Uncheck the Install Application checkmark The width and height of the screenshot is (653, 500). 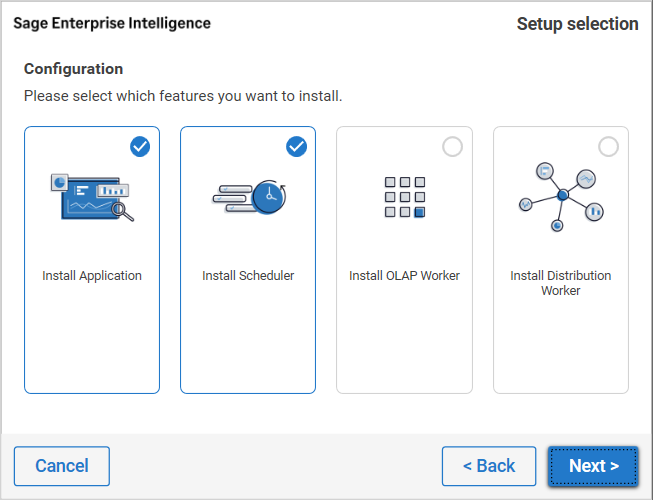click(x=140, y=147)
